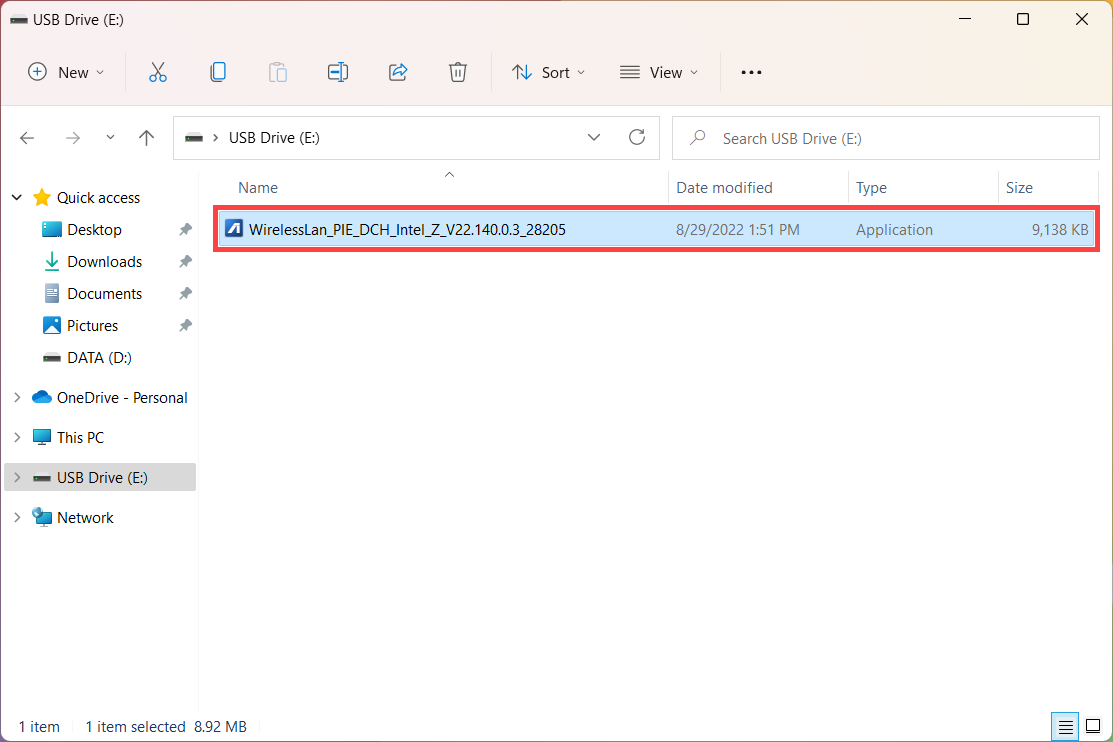This screenshot has width=1113, height=742.
Task: Click the Search USB Drive (E:) field
Action: click(886, 138)
